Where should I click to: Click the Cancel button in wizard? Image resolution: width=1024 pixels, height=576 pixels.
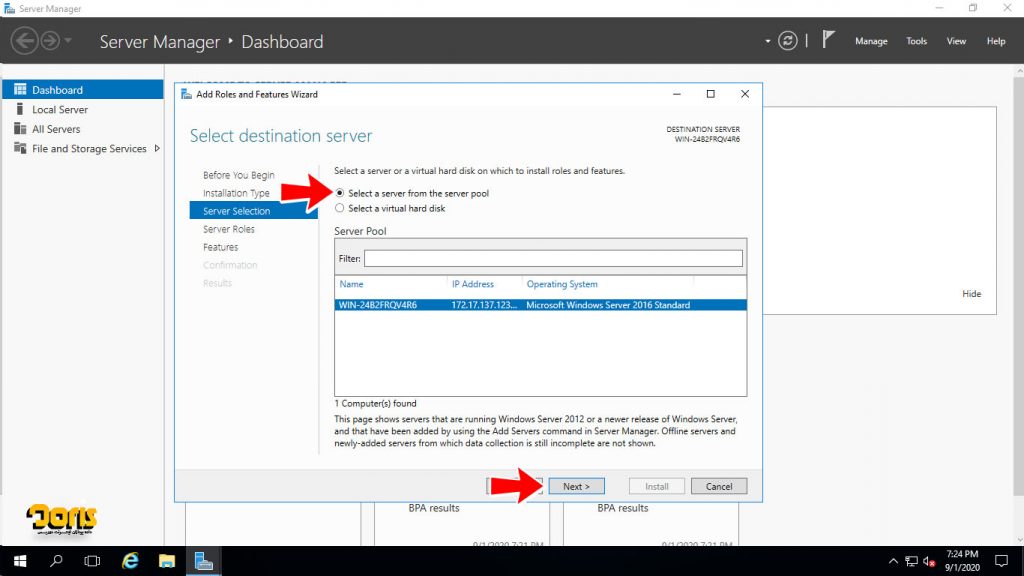(x=718, y=486)
